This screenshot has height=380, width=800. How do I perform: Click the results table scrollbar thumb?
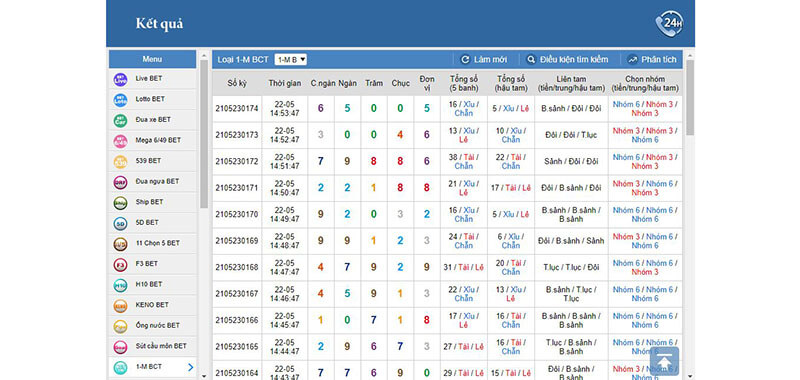click(690, 97)
